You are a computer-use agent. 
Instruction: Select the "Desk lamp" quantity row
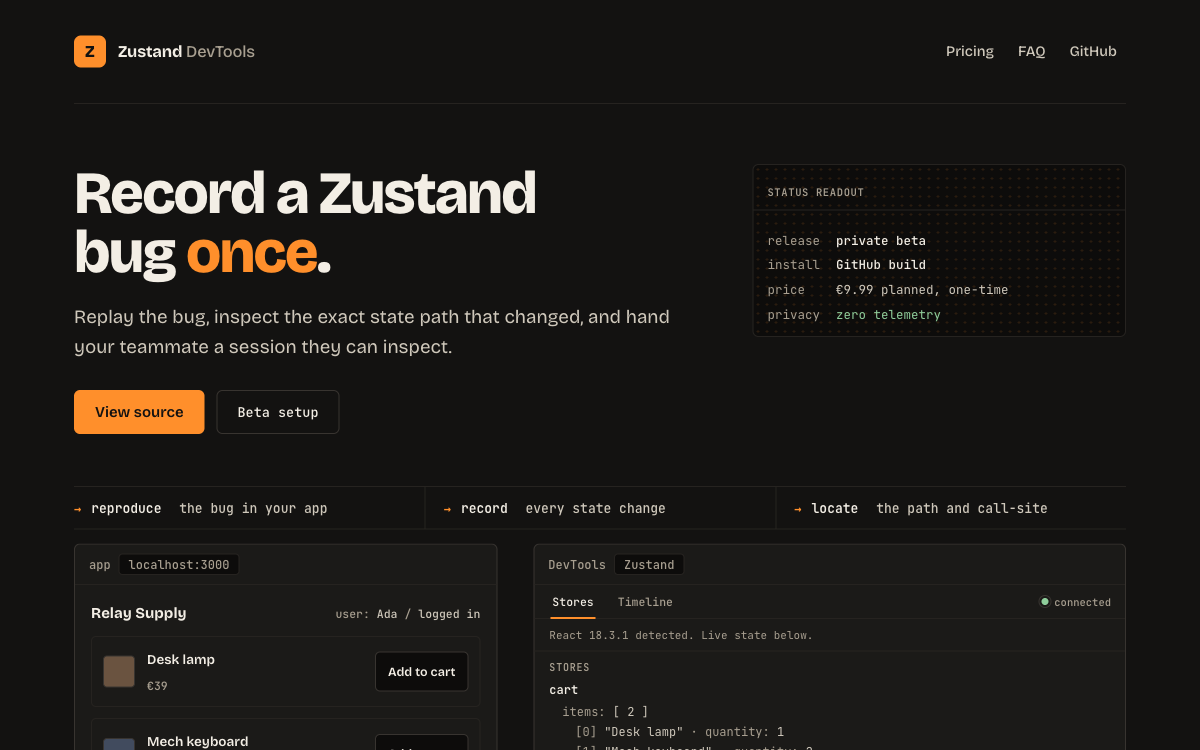680,732
